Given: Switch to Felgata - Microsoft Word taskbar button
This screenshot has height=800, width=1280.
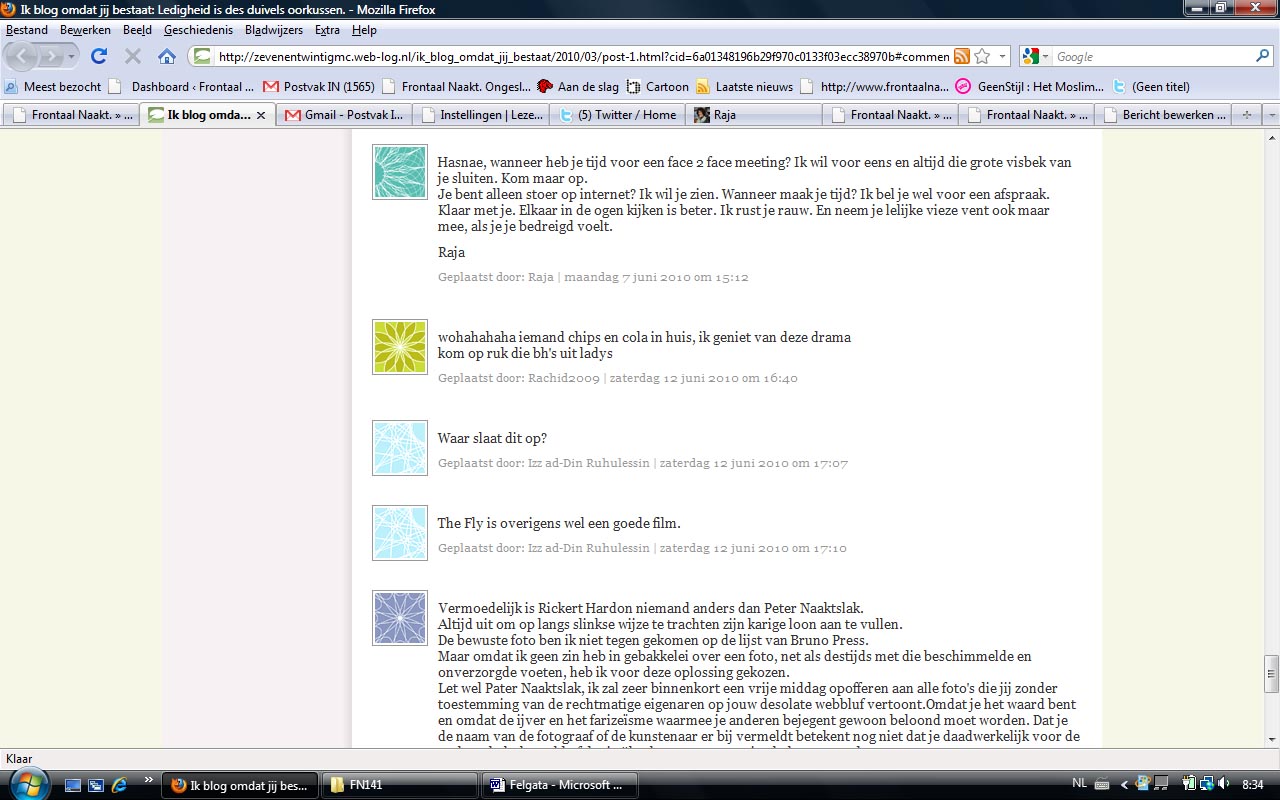Looking at the screenshot, I should [x=560, y=785].
